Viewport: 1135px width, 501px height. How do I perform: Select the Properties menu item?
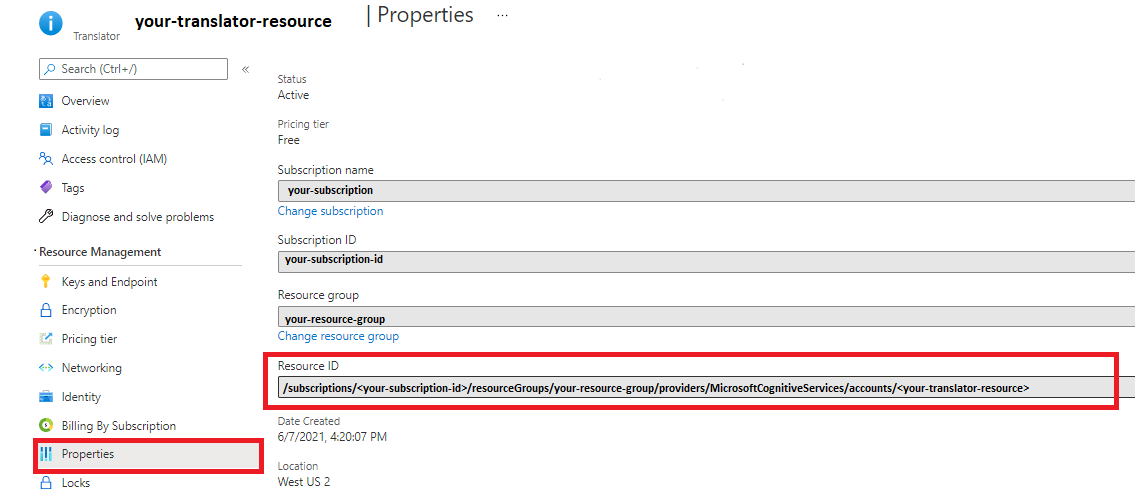[147, 454]
